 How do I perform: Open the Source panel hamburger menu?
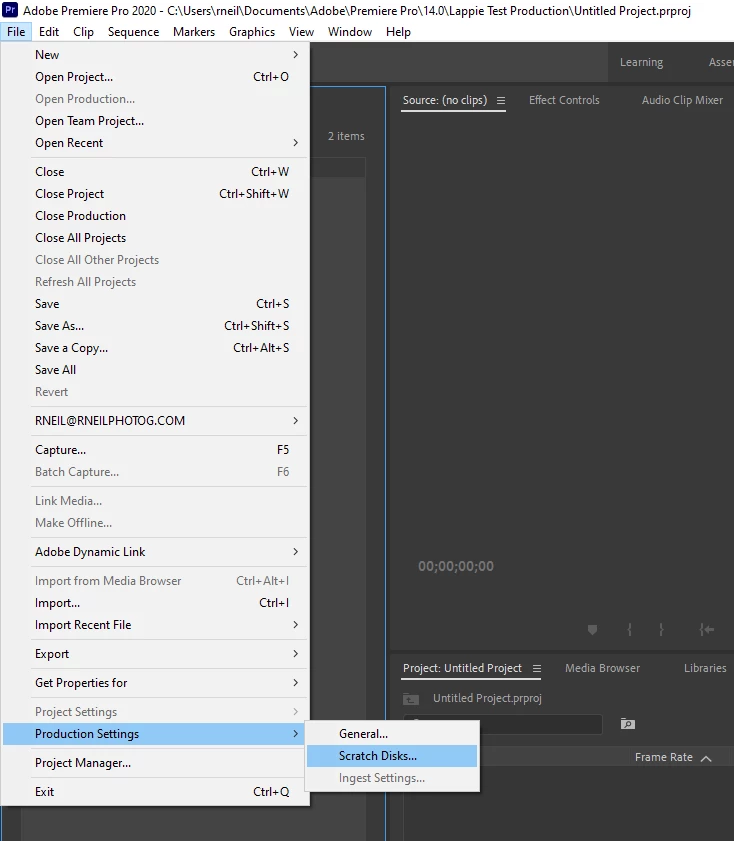[501, 100]
